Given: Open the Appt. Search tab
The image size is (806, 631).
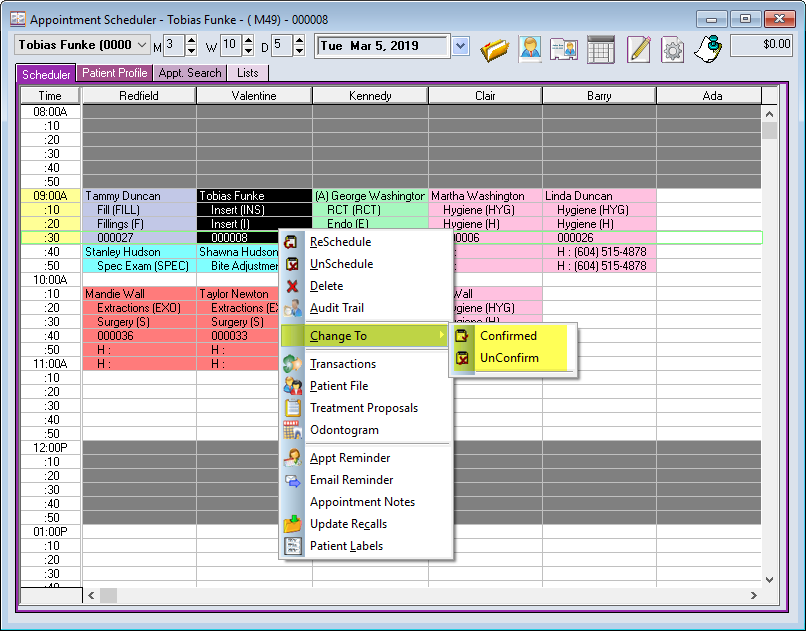Looking at the screenshot, I should 190,73.
